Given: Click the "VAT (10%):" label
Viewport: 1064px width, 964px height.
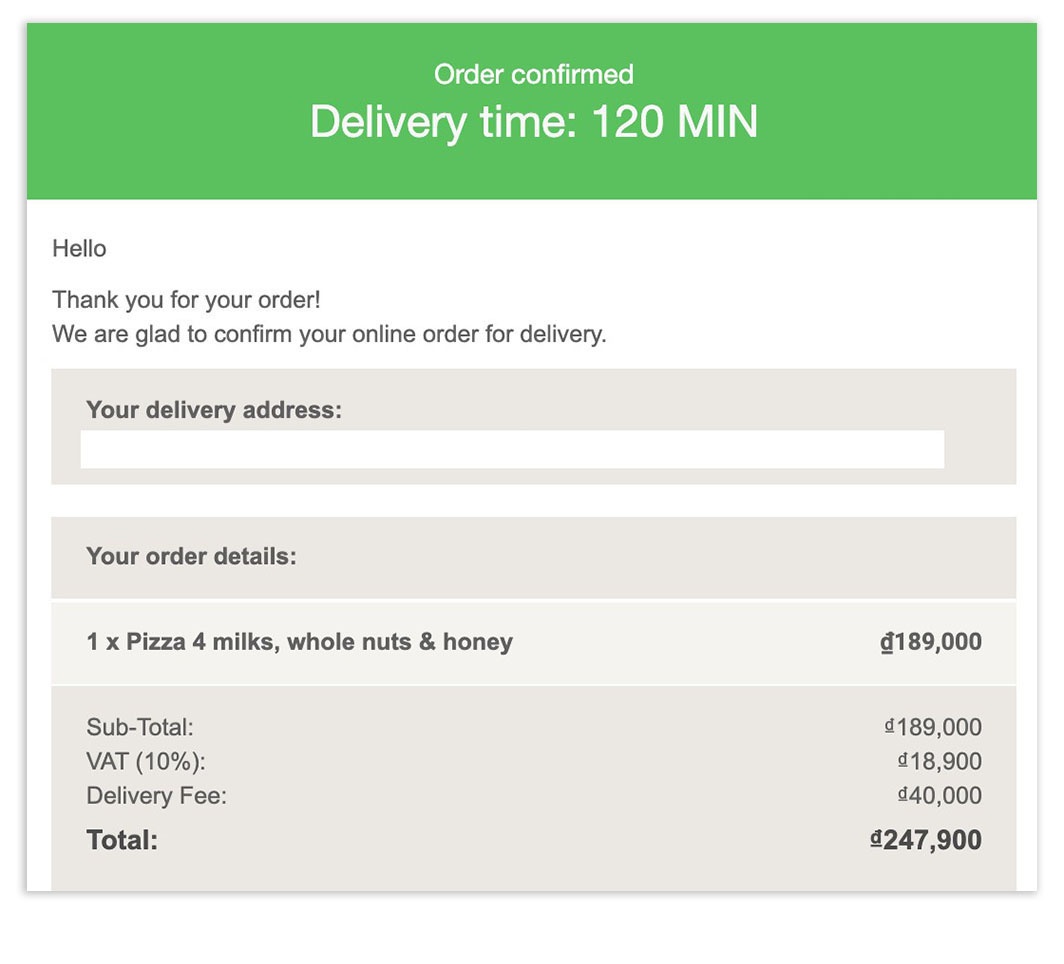Looking at the screenshot, I should (146, 762).
